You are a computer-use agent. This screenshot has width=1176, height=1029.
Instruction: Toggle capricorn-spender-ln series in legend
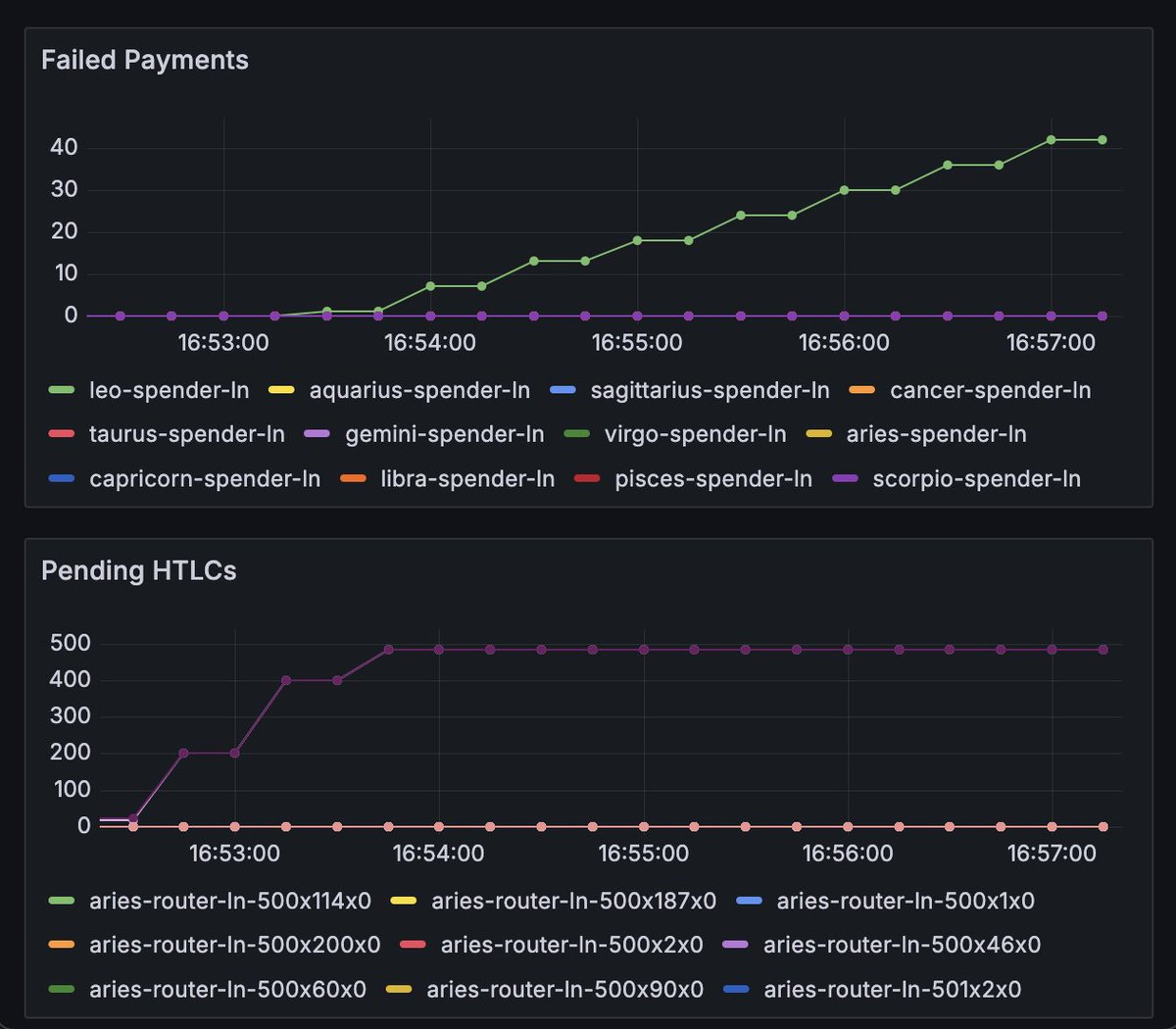(x=184, y=478)
